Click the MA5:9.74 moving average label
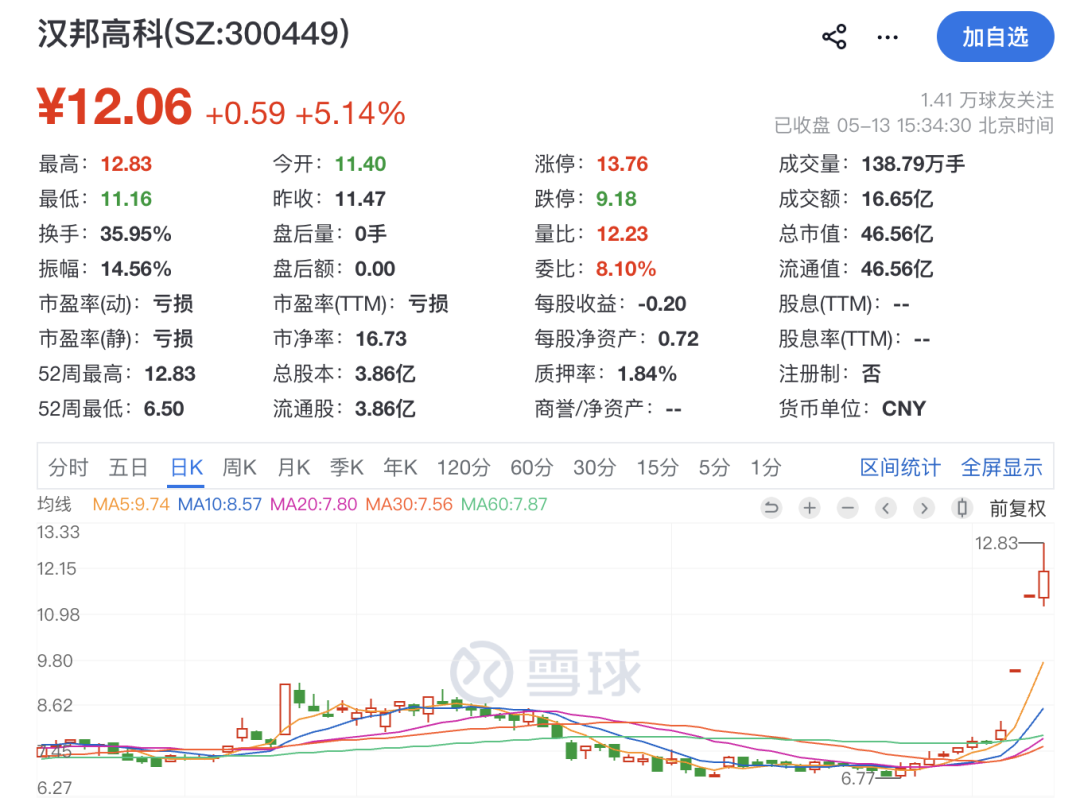Screen dimensions: 1080x798 (x=131, y=504)
